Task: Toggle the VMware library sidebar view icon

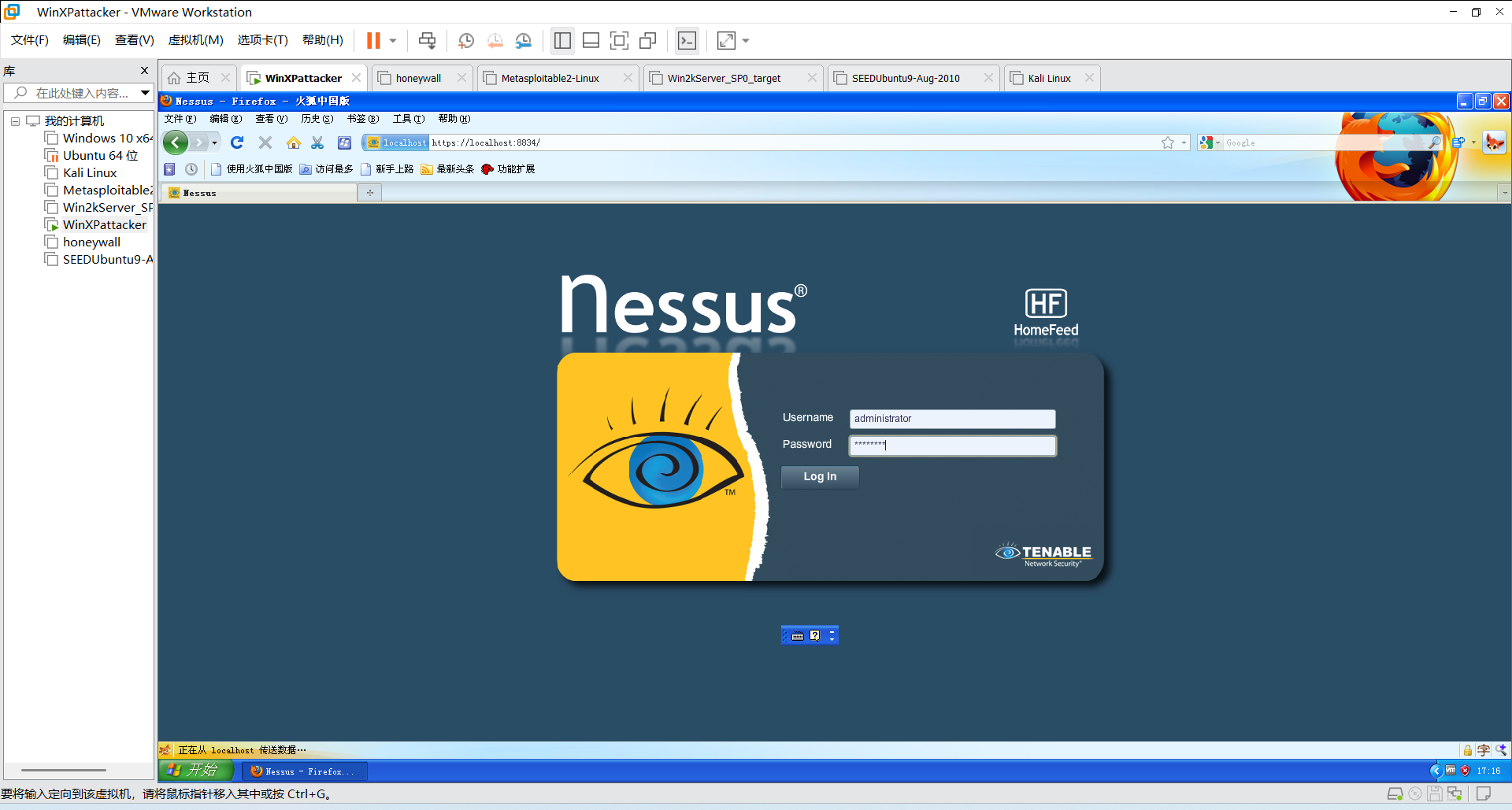Action: pyautogui.click(x=562, y=40)
